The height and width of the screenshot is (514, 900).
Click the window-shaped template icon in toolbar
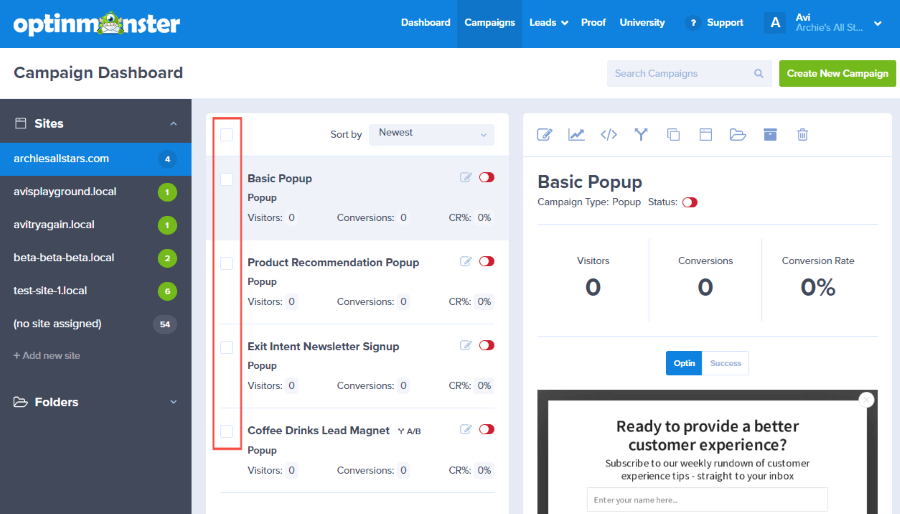[705, 135]
